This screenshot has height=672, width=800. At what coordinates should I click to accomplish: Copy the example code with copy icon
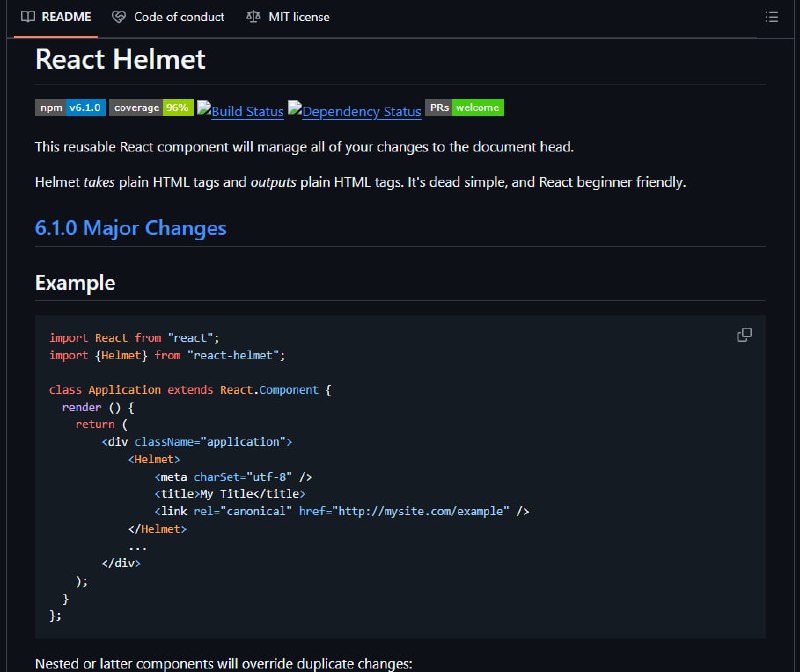(x=744, y=335)
